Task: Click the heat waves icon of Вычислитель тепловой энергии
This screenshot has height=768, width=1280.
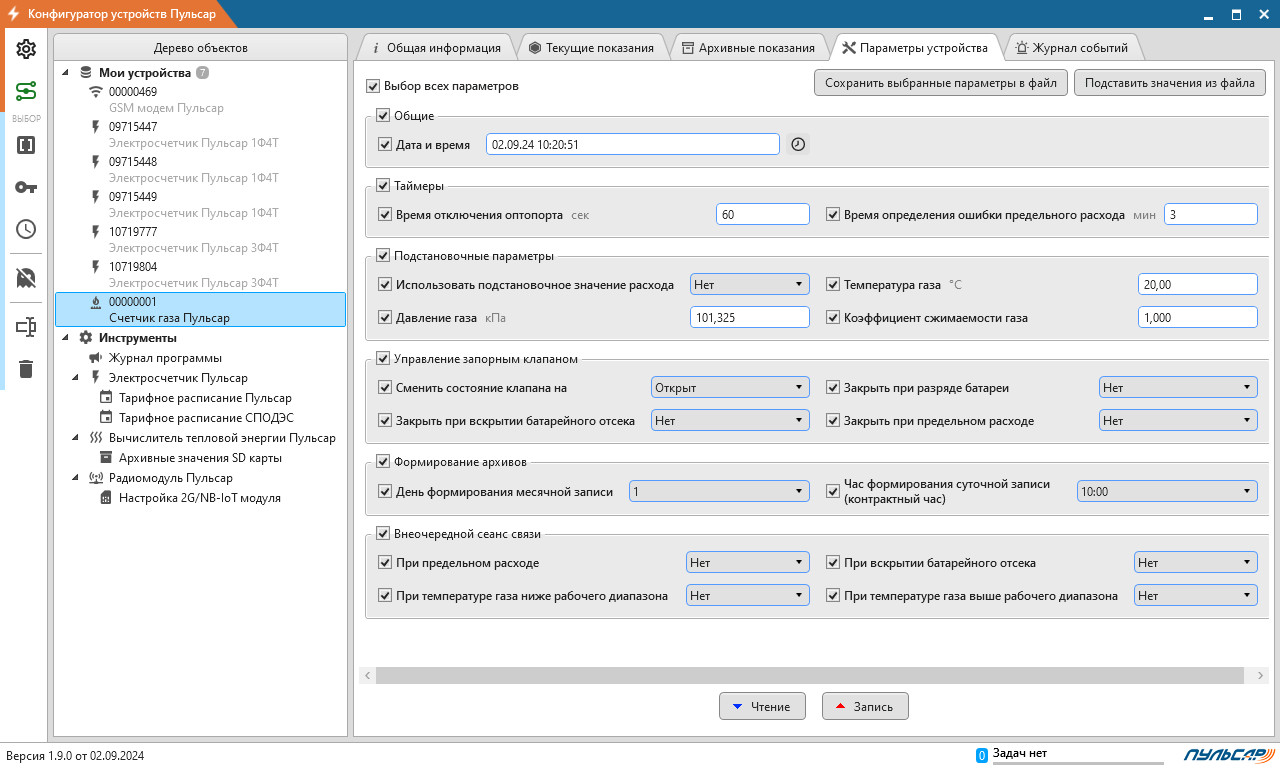Action: pos(96,437)
